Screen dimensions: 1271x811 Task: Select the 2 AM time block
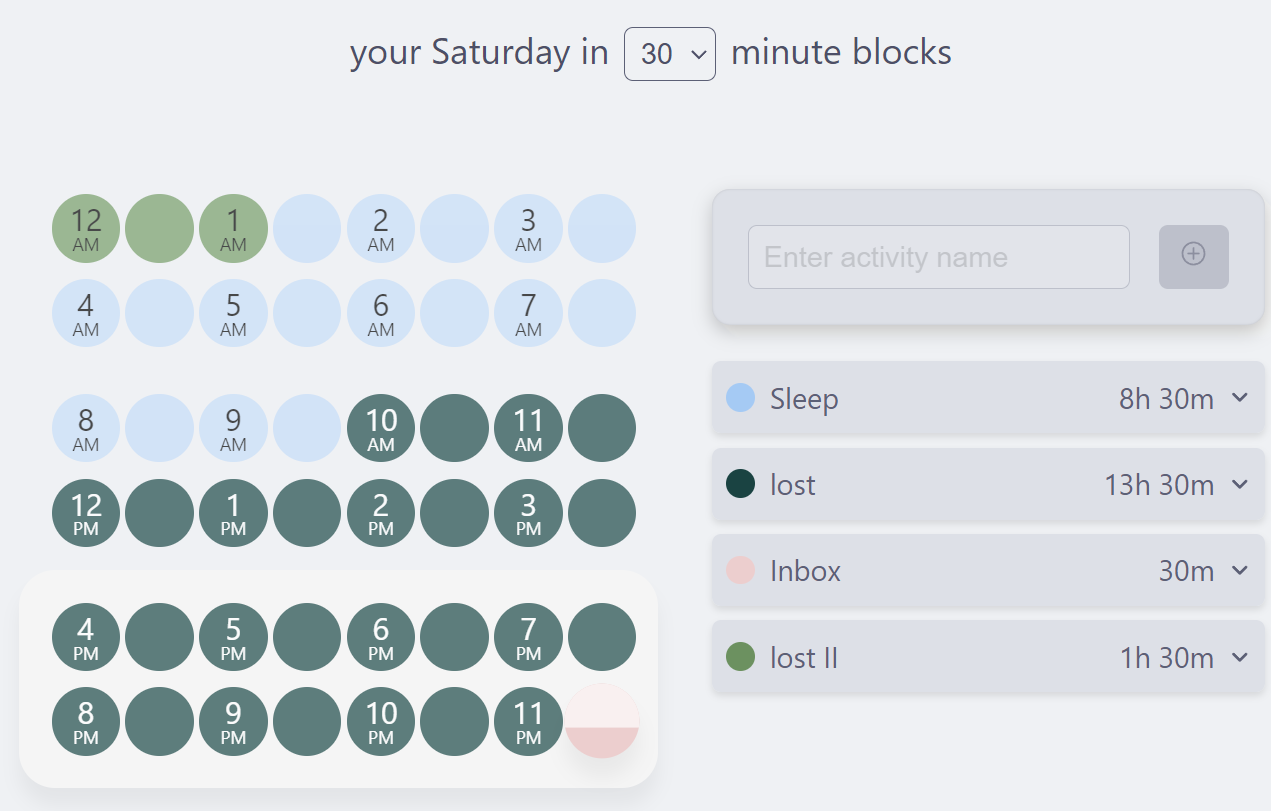click(381, 228)
